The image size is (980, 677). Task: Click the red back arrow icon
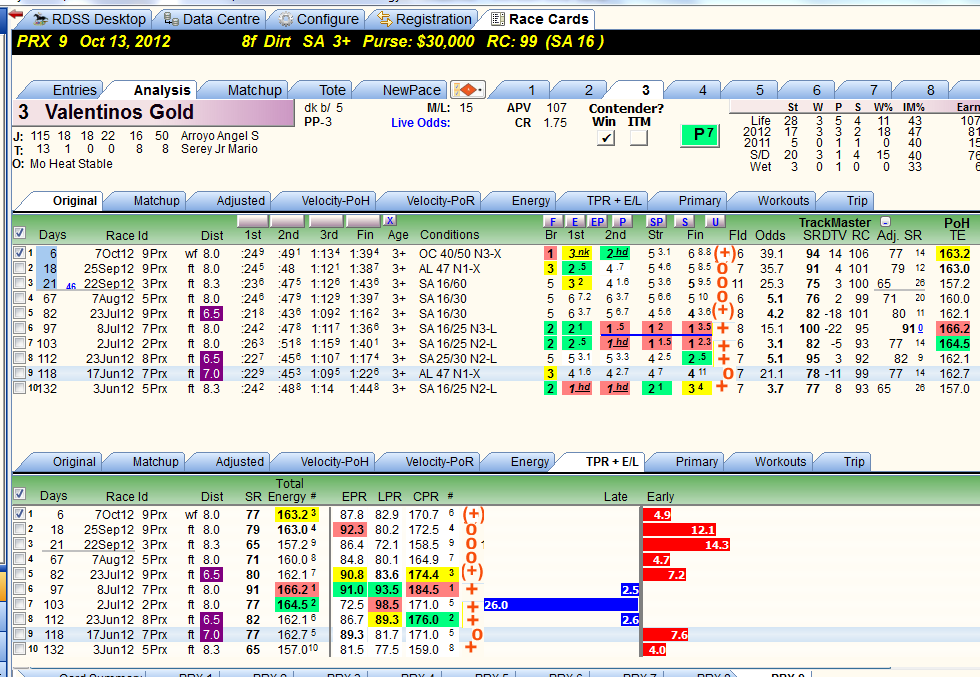(15, 15)
